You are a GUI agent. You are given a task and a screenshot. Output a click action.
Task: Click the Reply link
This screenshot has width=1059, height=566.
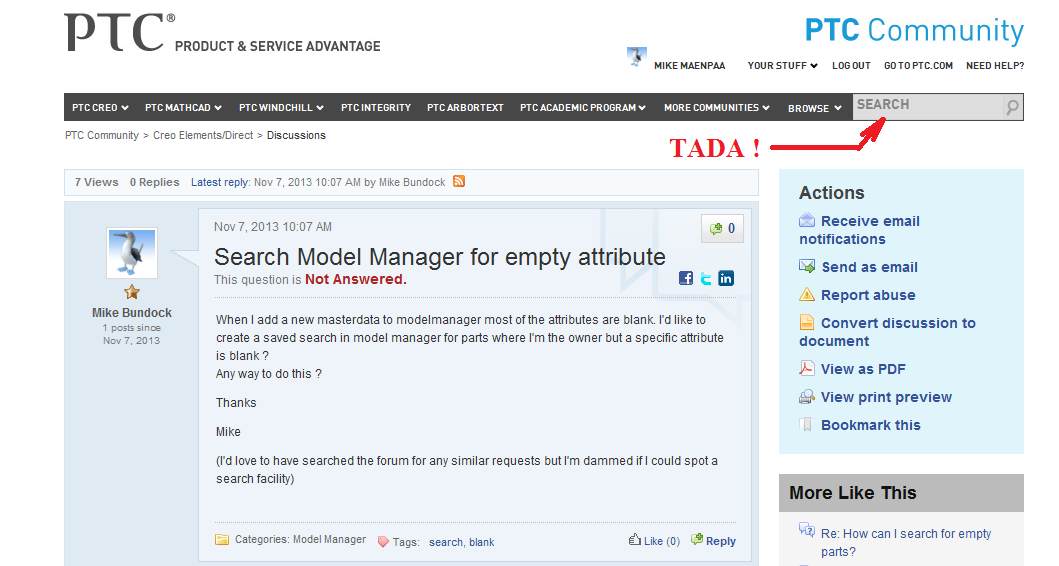[x=721, y=541]
